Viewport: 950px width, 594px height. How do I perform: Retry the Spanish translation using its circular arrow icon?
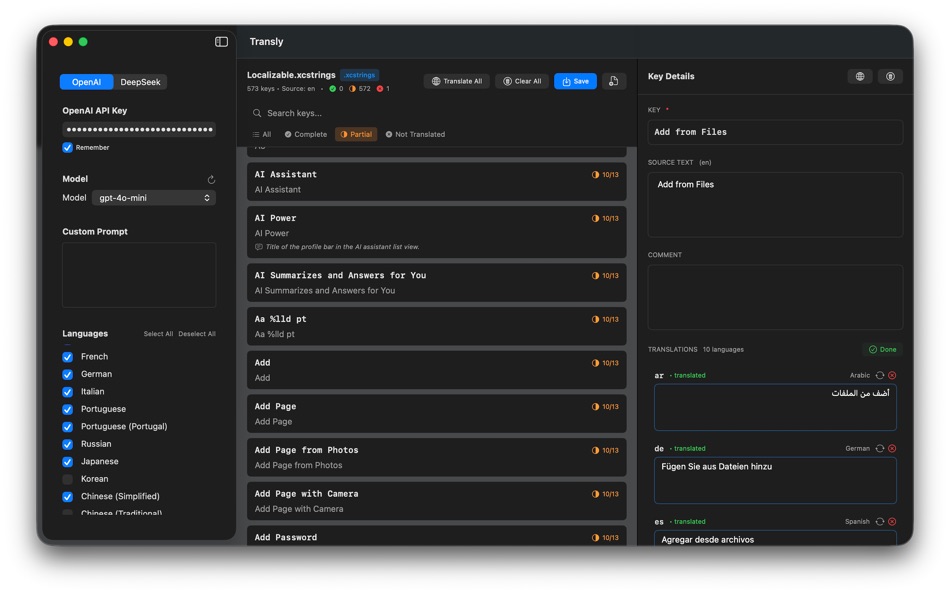click(x=880, y=521)
